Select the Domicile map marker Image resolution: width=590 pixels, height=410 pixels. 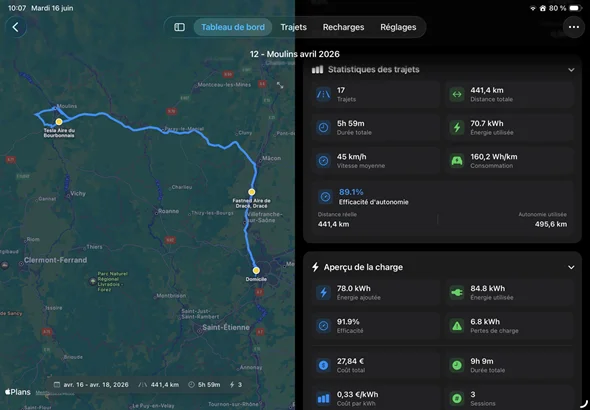pos(256,270)
